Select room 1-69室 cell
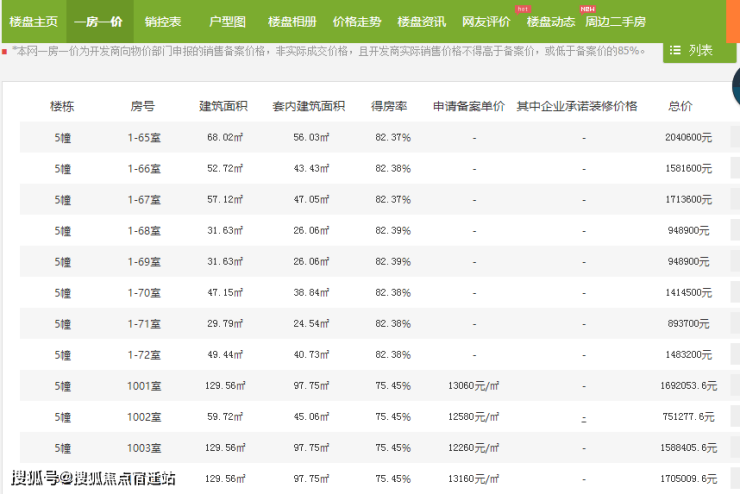This screenshot has width=740, height=494. tap(144, 262)
